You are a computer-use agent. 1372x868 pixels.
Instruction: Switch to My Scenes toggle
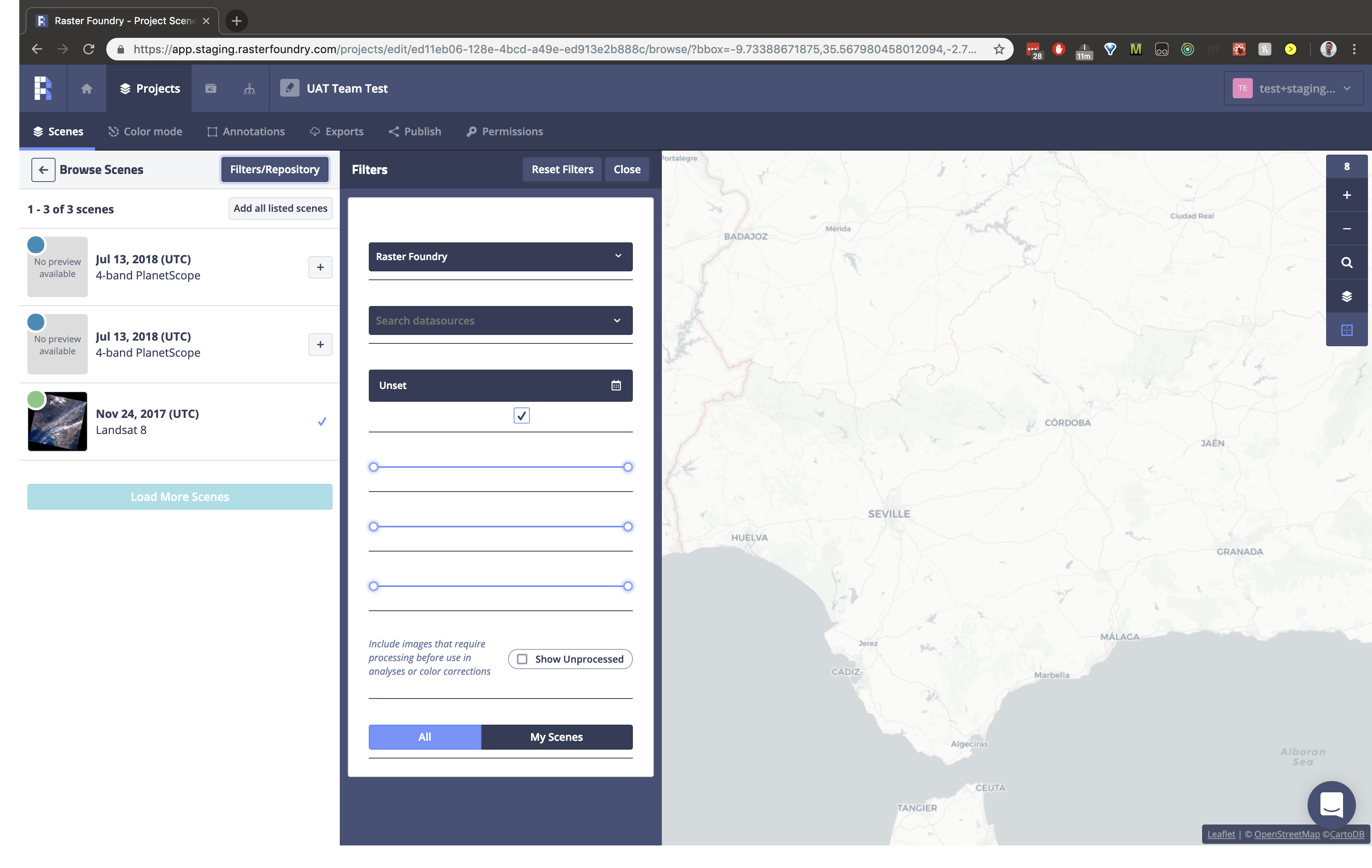[x=557, y=737]
